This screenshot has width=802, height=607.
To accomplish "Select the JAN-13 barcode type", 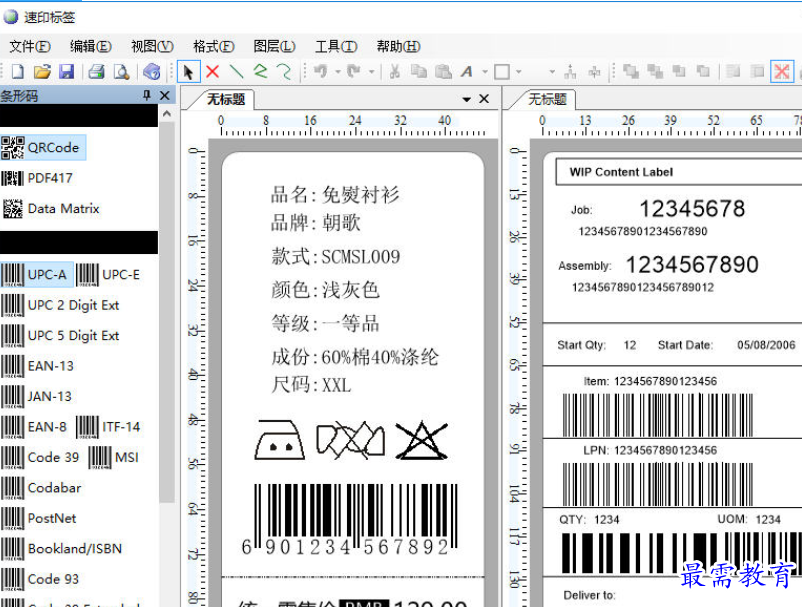I will click(36, 396).
